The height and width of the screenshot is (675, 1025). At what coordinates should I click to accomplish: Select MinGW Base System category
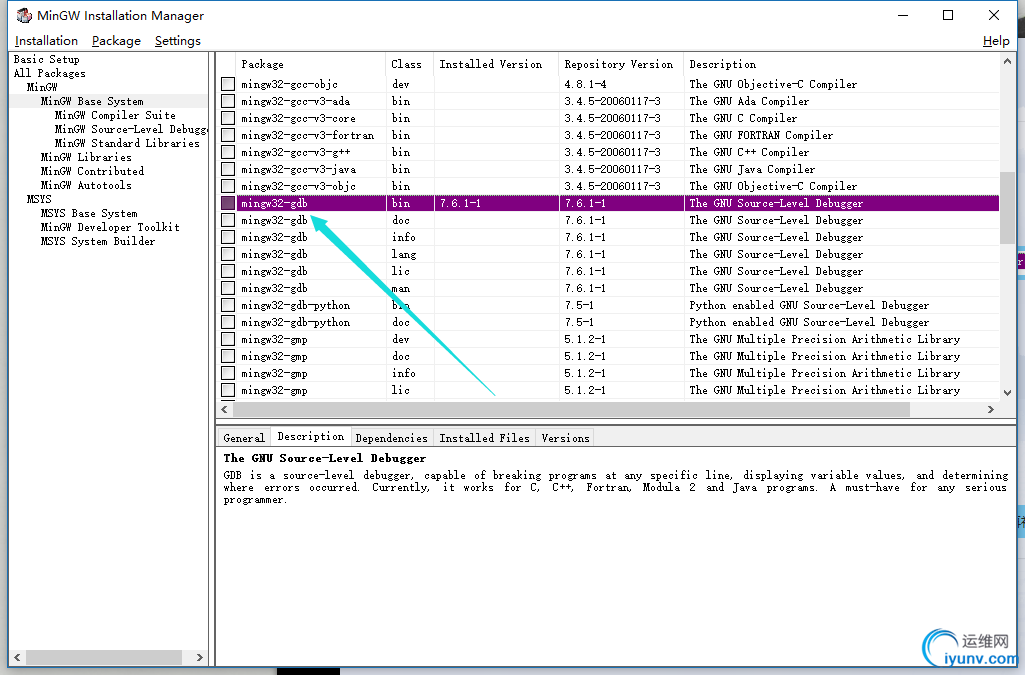[x=92, y=101]
